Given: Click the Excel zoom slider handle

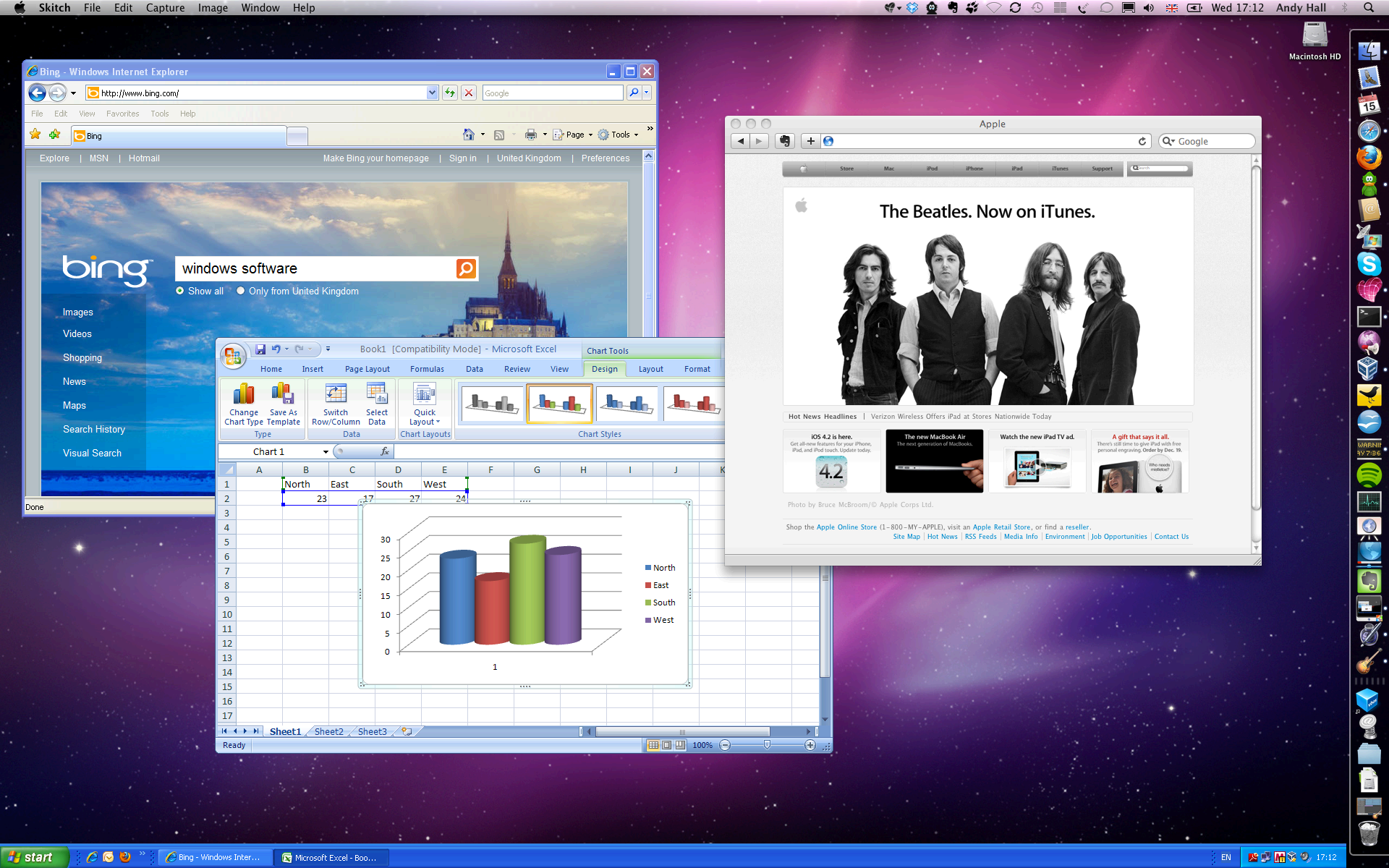Looking at the screenshot, I should tap(767, 745).
